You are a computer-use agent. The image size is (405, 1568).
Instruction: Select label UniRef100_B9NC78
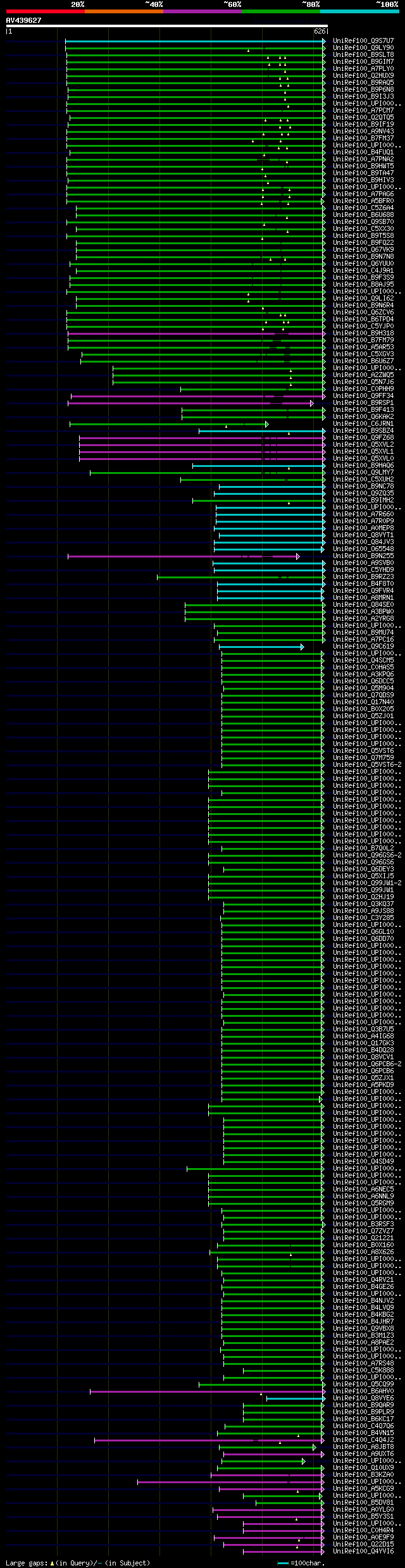(x=363, y=487)
